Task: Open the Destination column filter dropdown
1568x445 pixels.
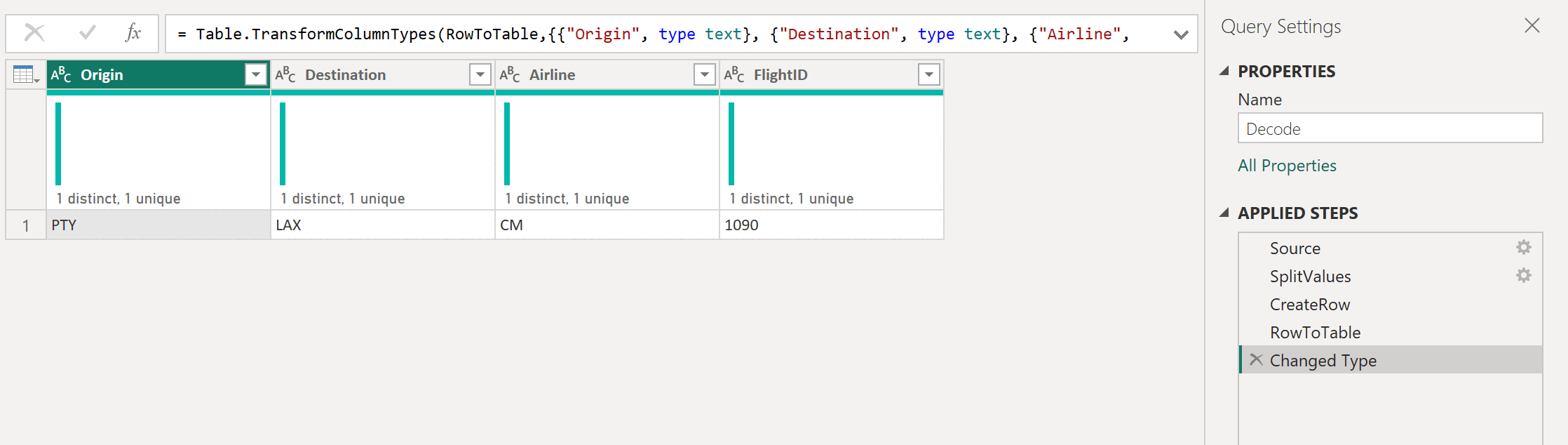Action: click(x=480, y=74)
